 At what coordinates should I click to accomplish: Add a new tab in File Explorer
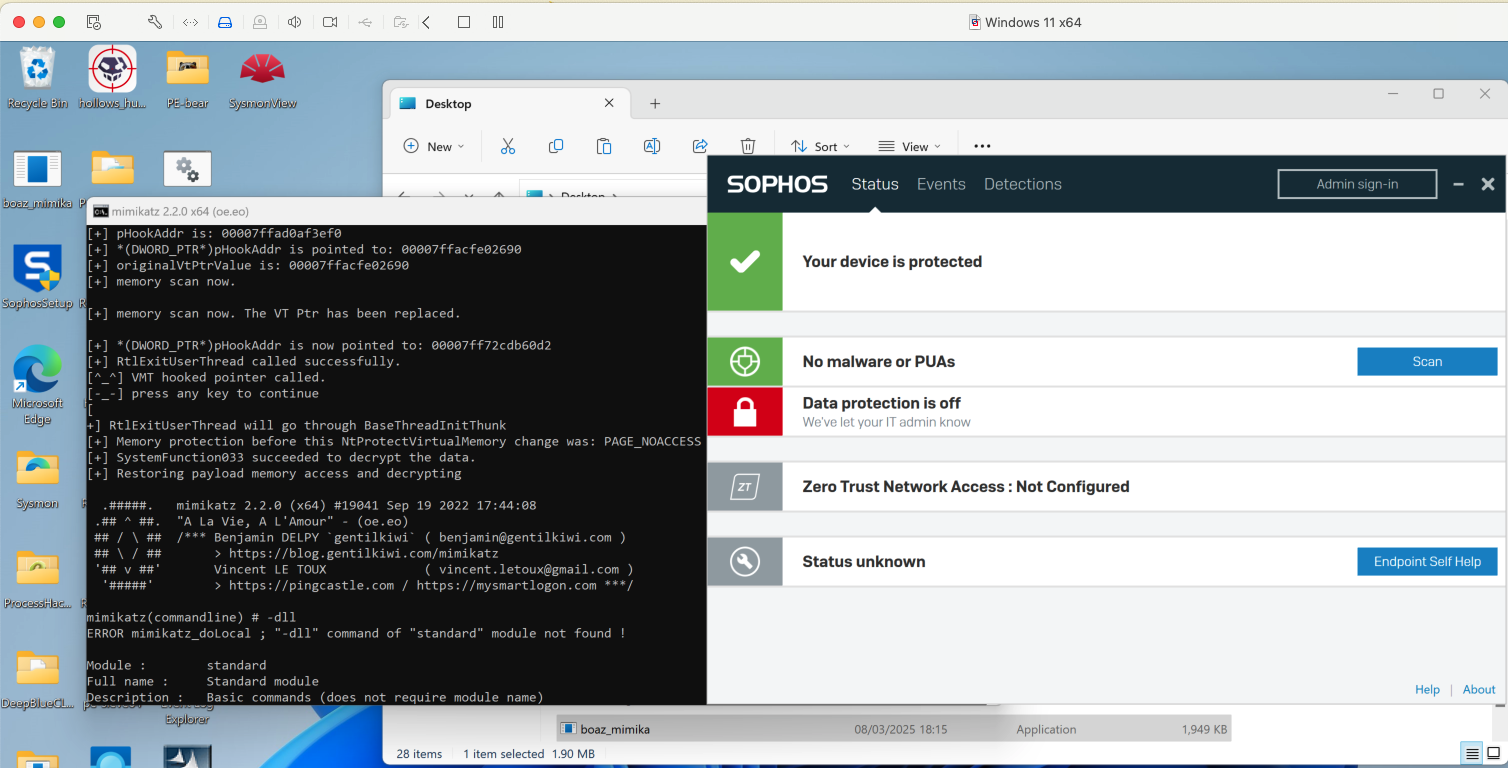click(x=655, y=103)
